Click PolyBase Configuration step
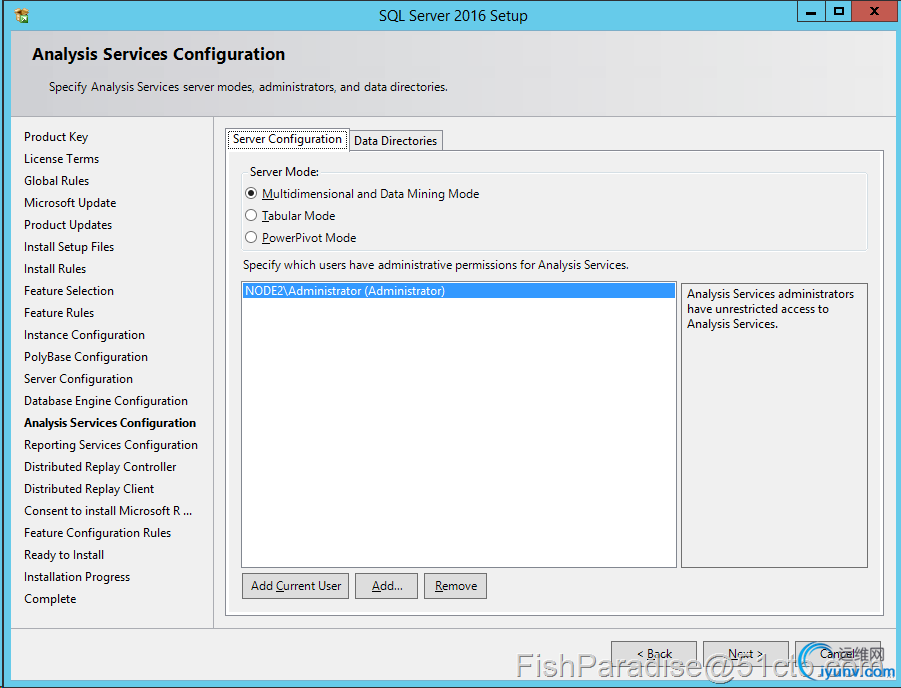Screen dimensions: 901x688 pyautogui.click(x=86, y=357)
